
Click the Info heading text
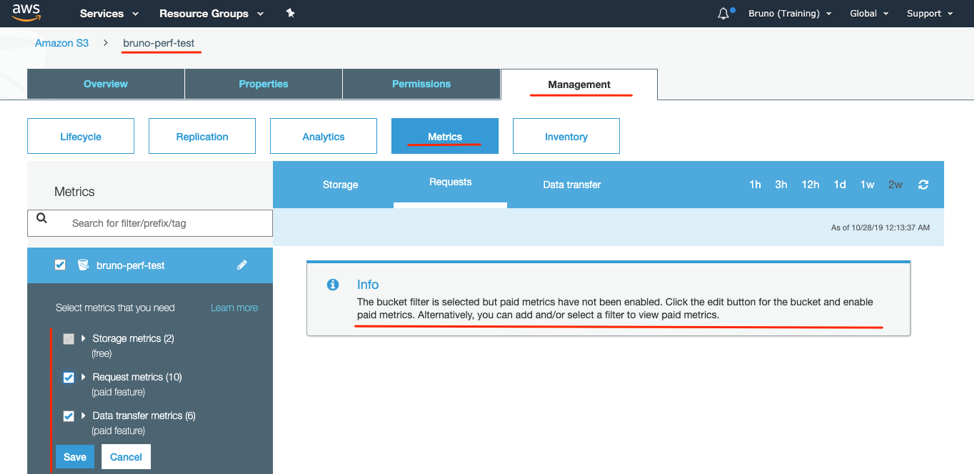coord(368,285)
